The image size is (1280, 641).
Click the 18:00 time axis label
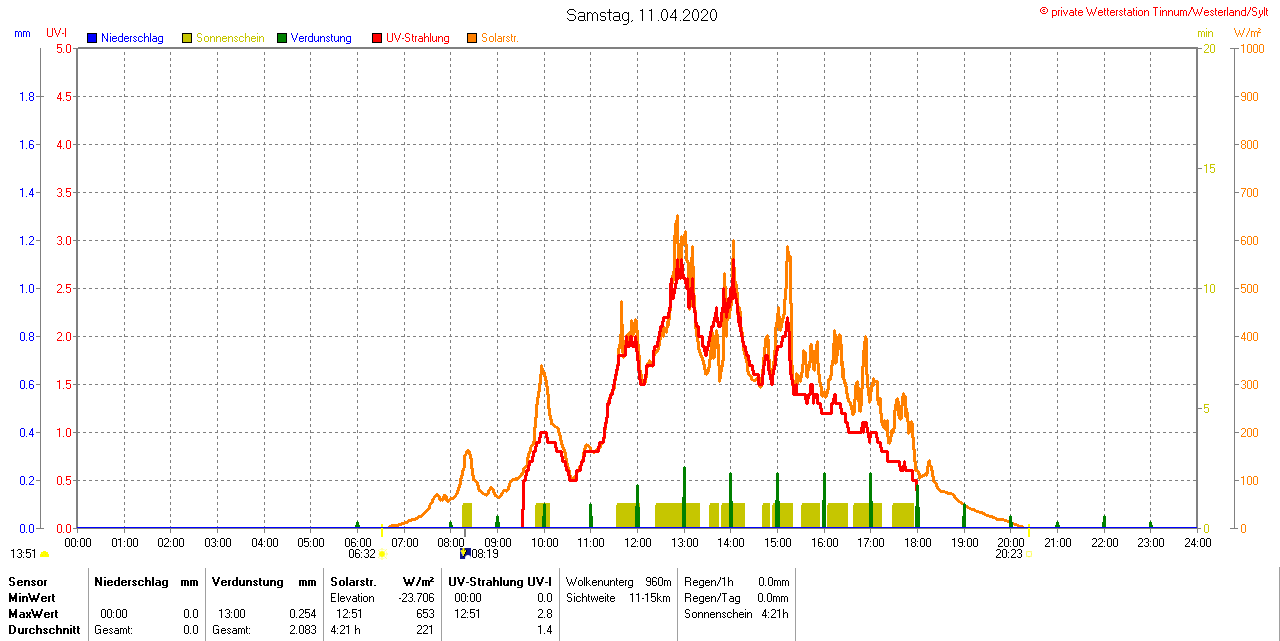pos(917,542)
